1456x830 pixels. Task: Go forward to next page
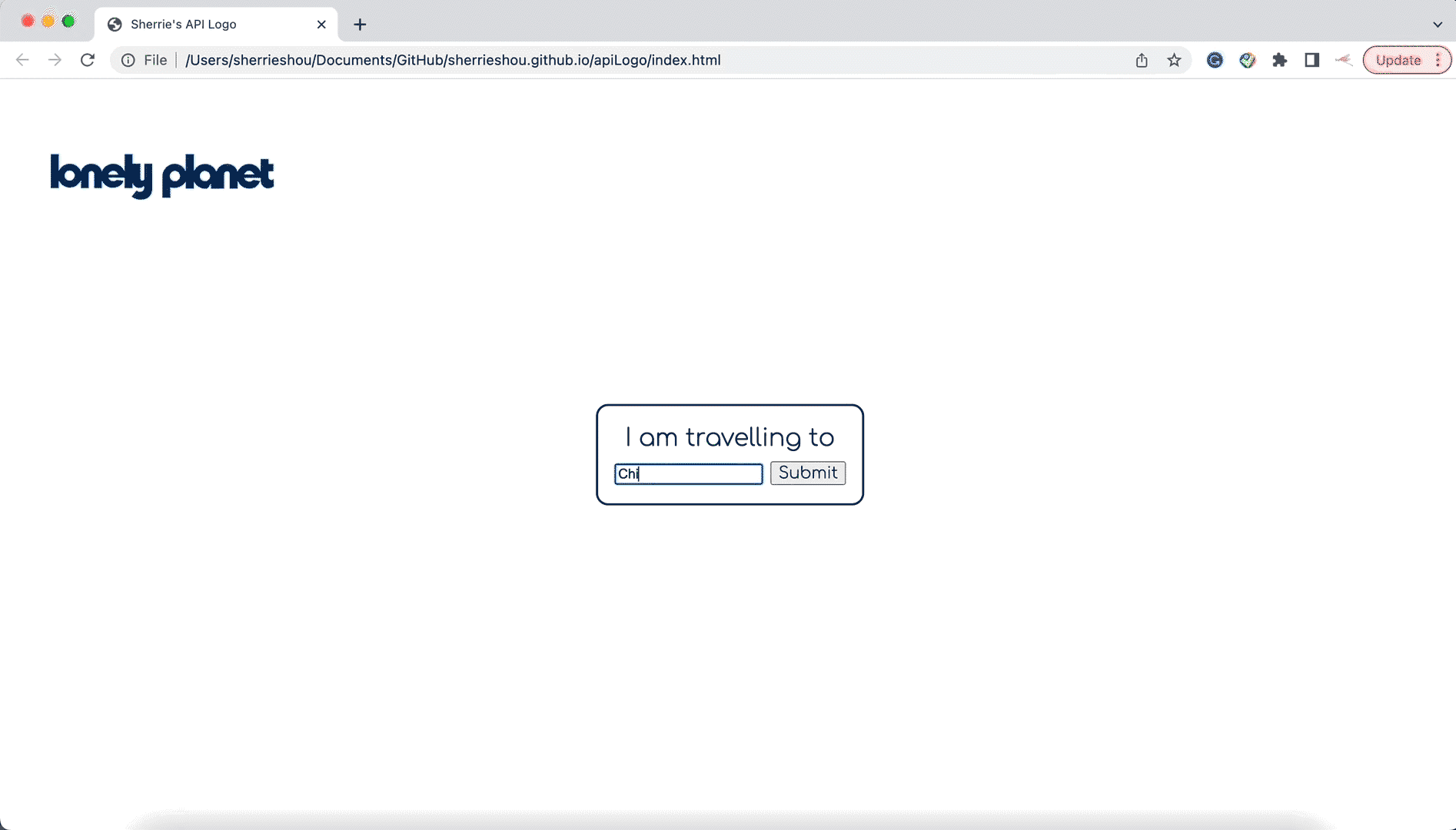(55, 60)
